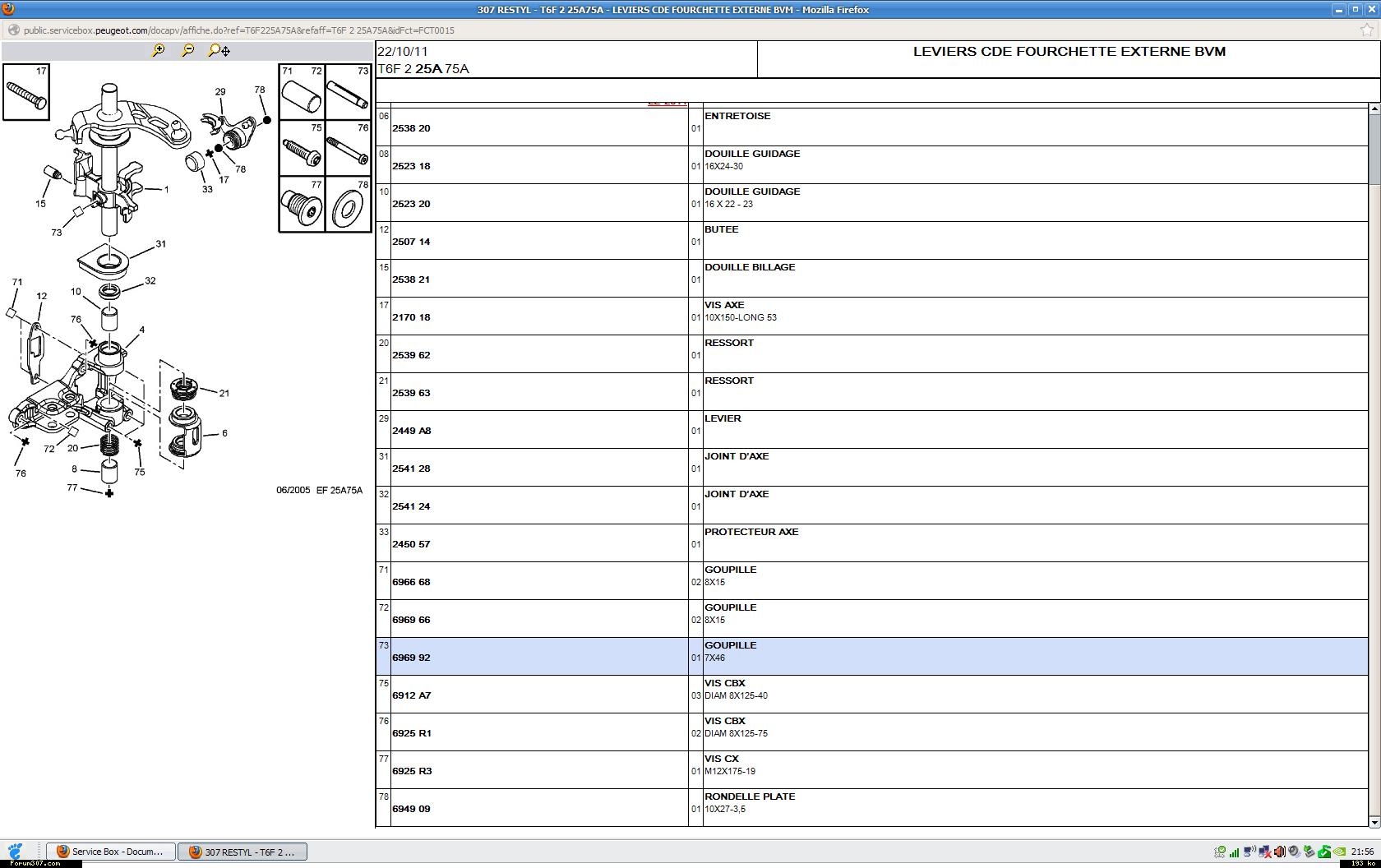Select part 71/72 bushing thumbnail in diagram
The width and height of the screenshot is (1381, 868).
click(x=303, y=92)
